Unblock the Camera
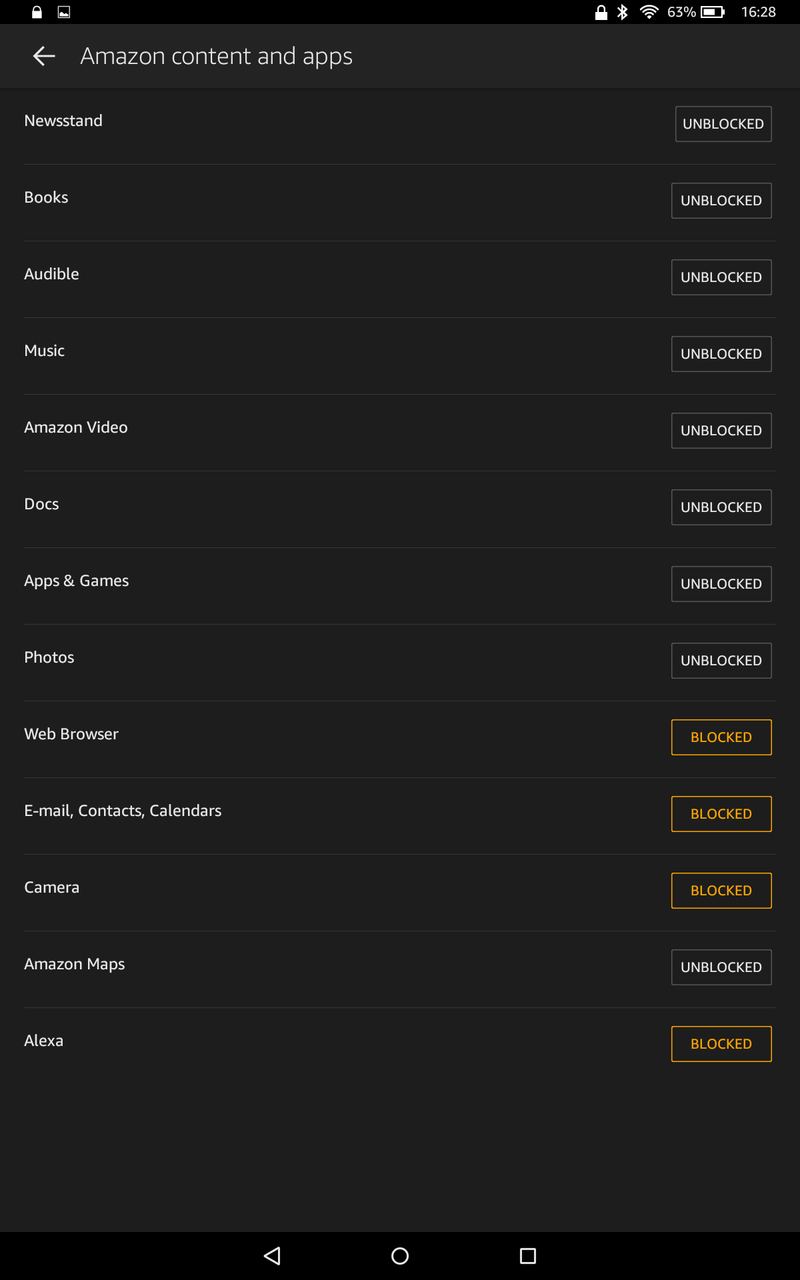 [x=721, y=891]
